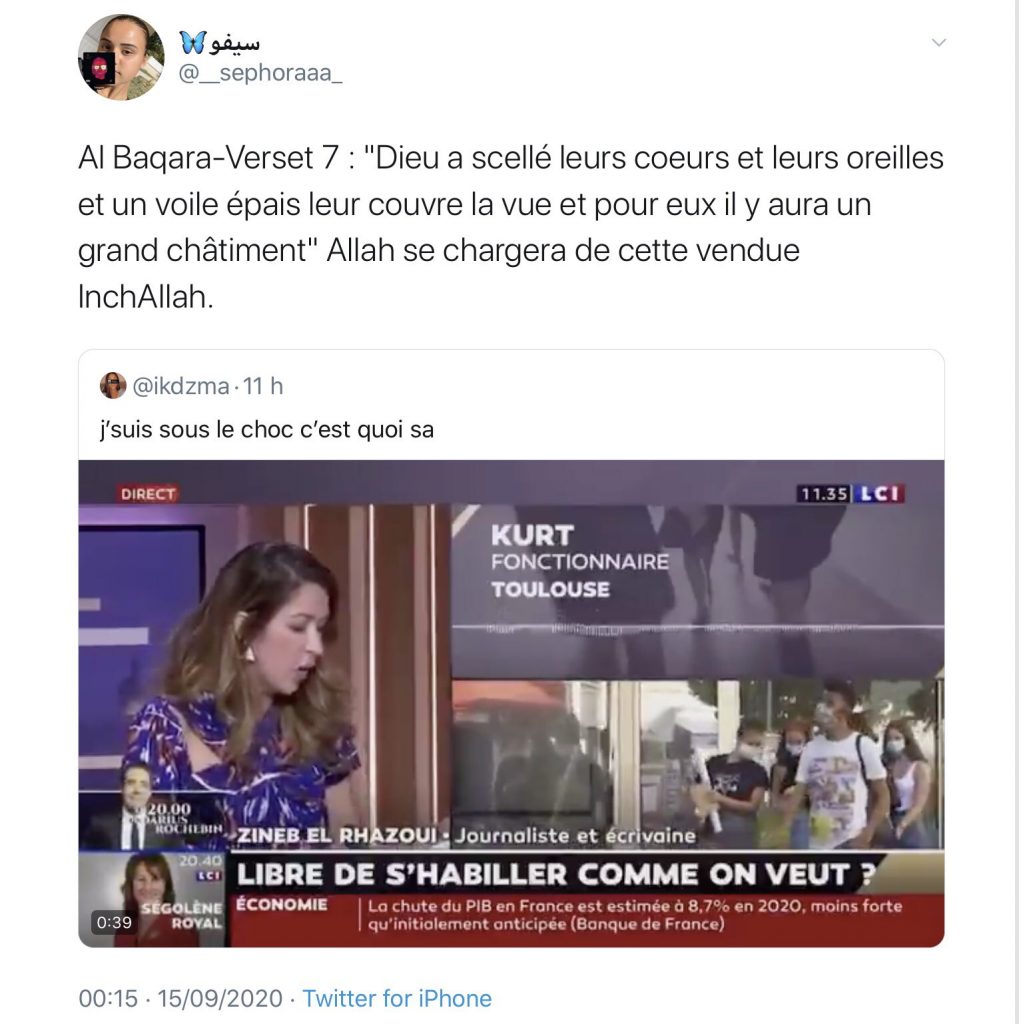Viewport: 1021px width, 1024px height.
Task: Open the 00:15 · 15/09/2020 timestamp
Action: click(x=180, y=998)
